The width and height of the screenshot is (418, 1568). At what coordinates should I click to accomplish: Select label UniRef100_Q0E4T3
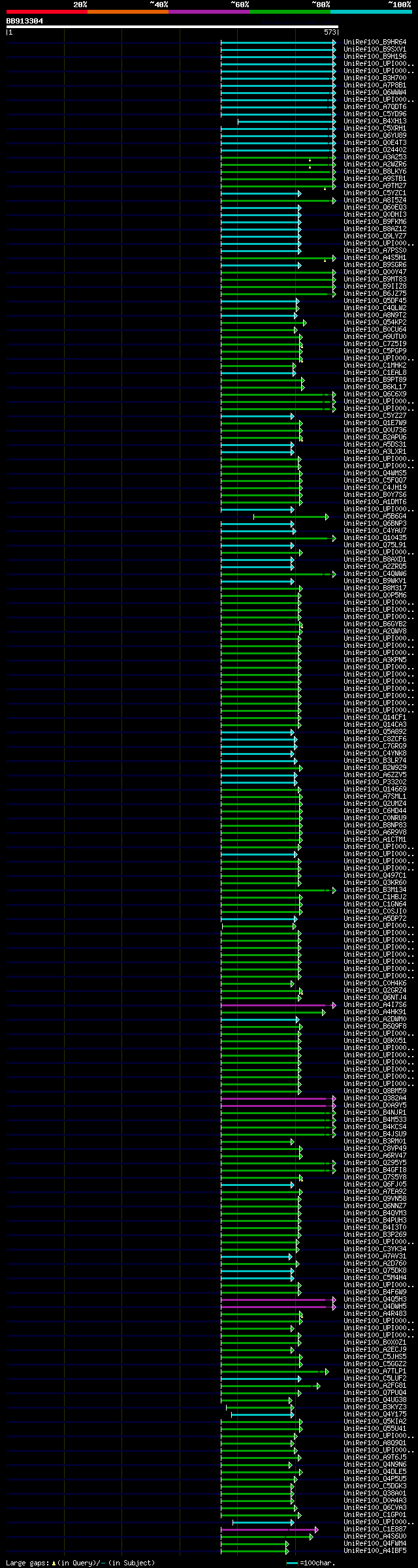coord(375,143)
